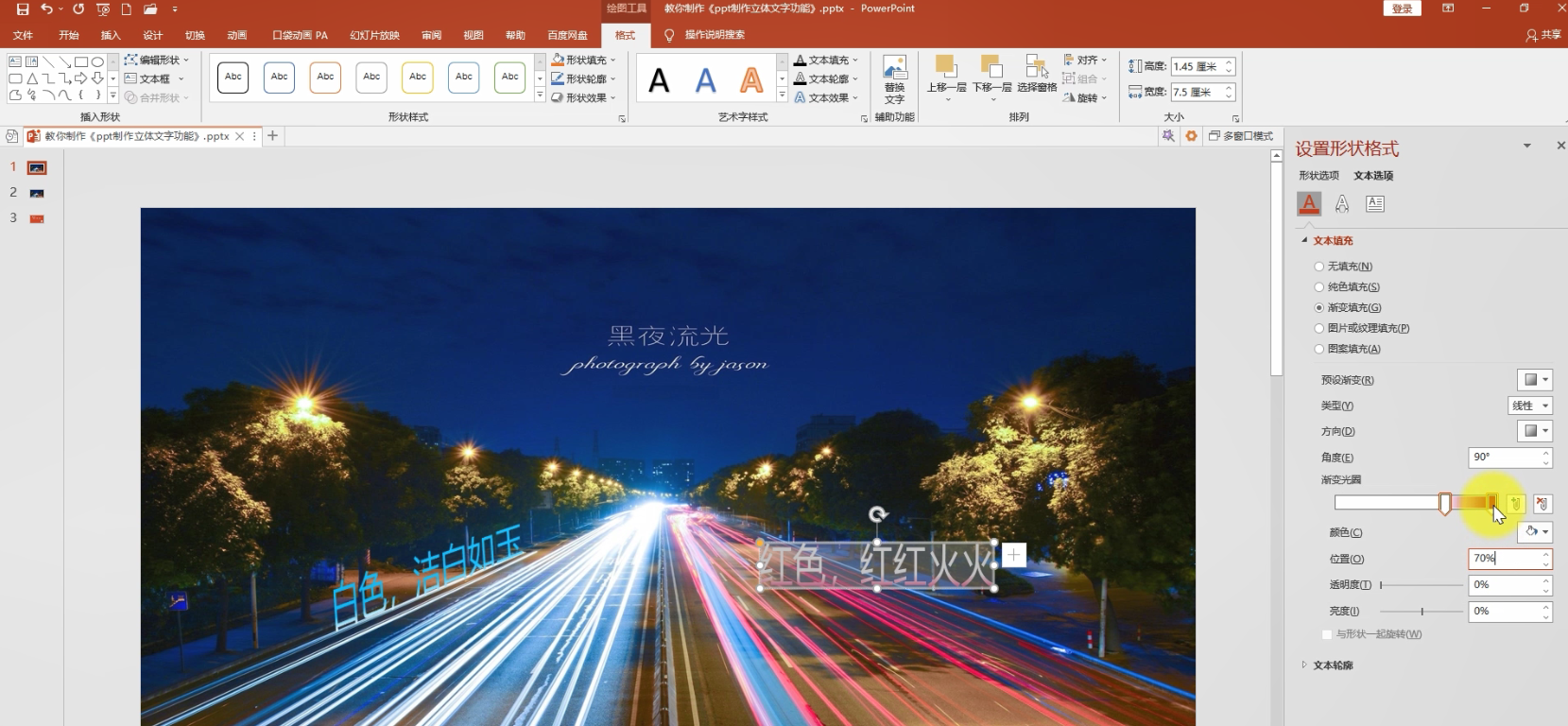Open the 选择窗格 selection pane
Screen dimensions: 1568x726
(x=1037, y=74)
